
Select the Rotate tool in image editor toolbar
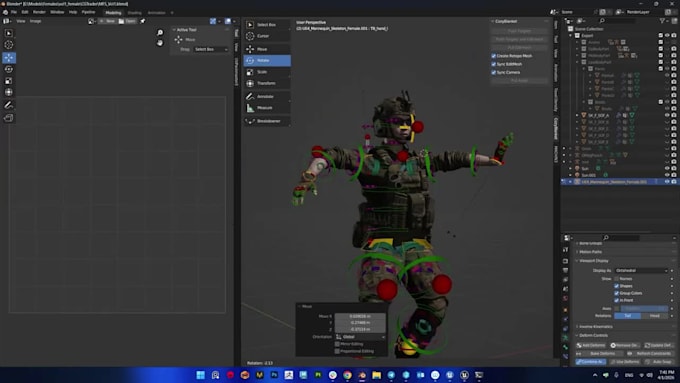(9, 69)
